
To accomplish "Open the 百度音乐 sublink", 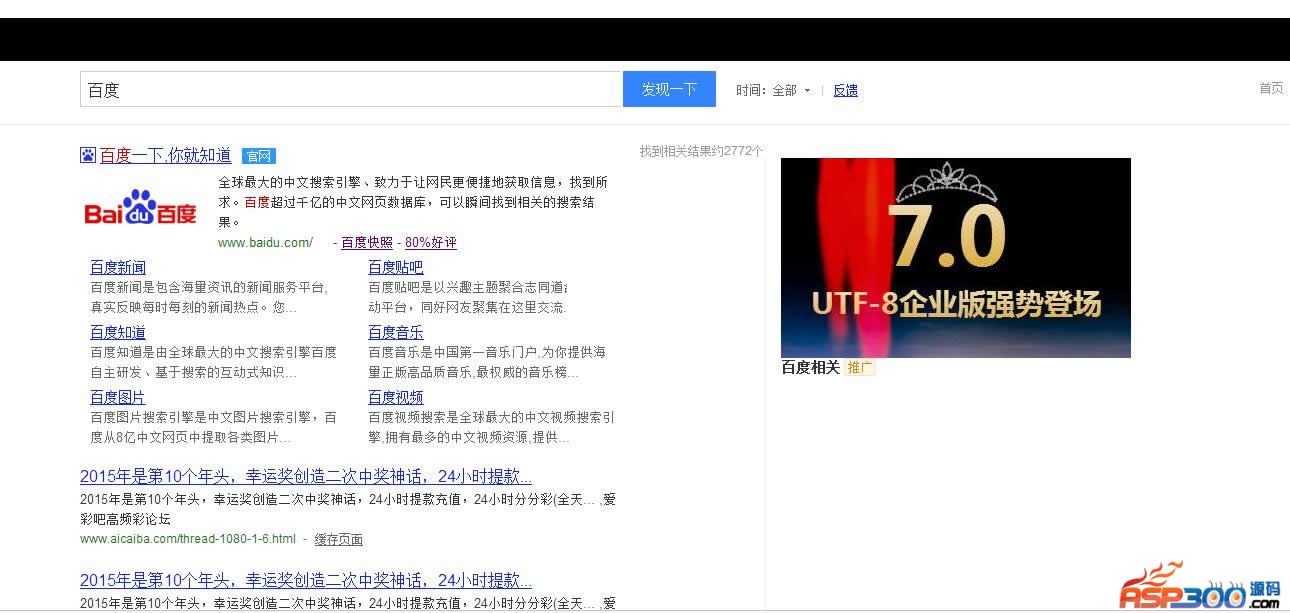I will coord(396,332).
